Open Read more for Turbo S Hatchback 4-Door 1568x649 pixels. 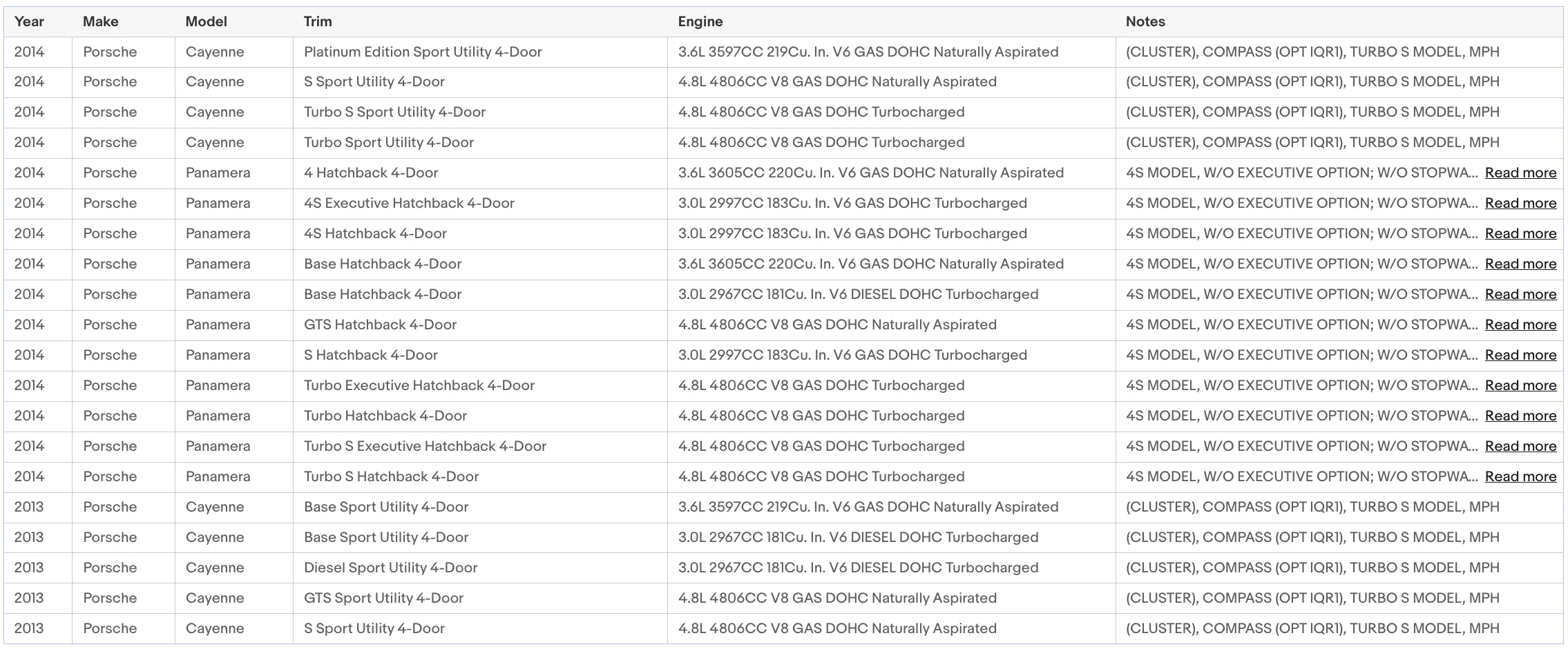click(x=1520, y=476)
